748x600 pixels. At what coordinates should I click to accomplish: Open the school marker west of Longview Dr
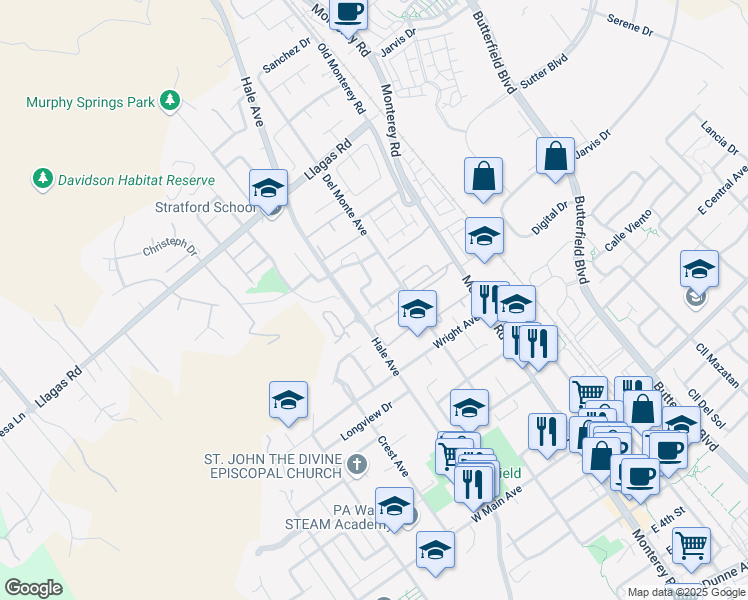click(x=288, y=401)
